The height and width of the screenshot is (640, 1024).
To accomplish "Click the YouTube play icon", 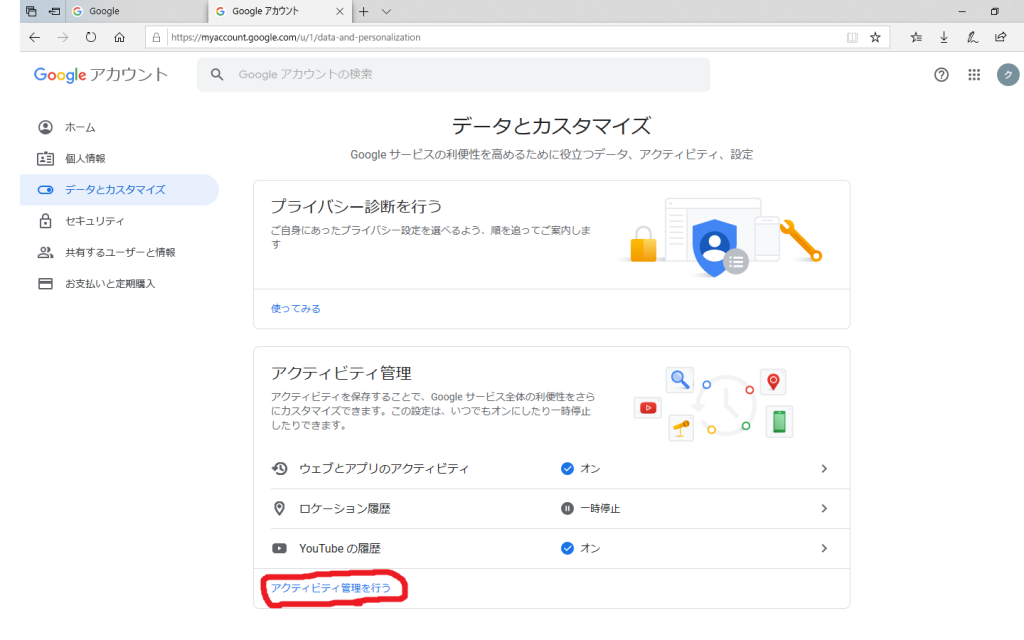I will [280, 549].
